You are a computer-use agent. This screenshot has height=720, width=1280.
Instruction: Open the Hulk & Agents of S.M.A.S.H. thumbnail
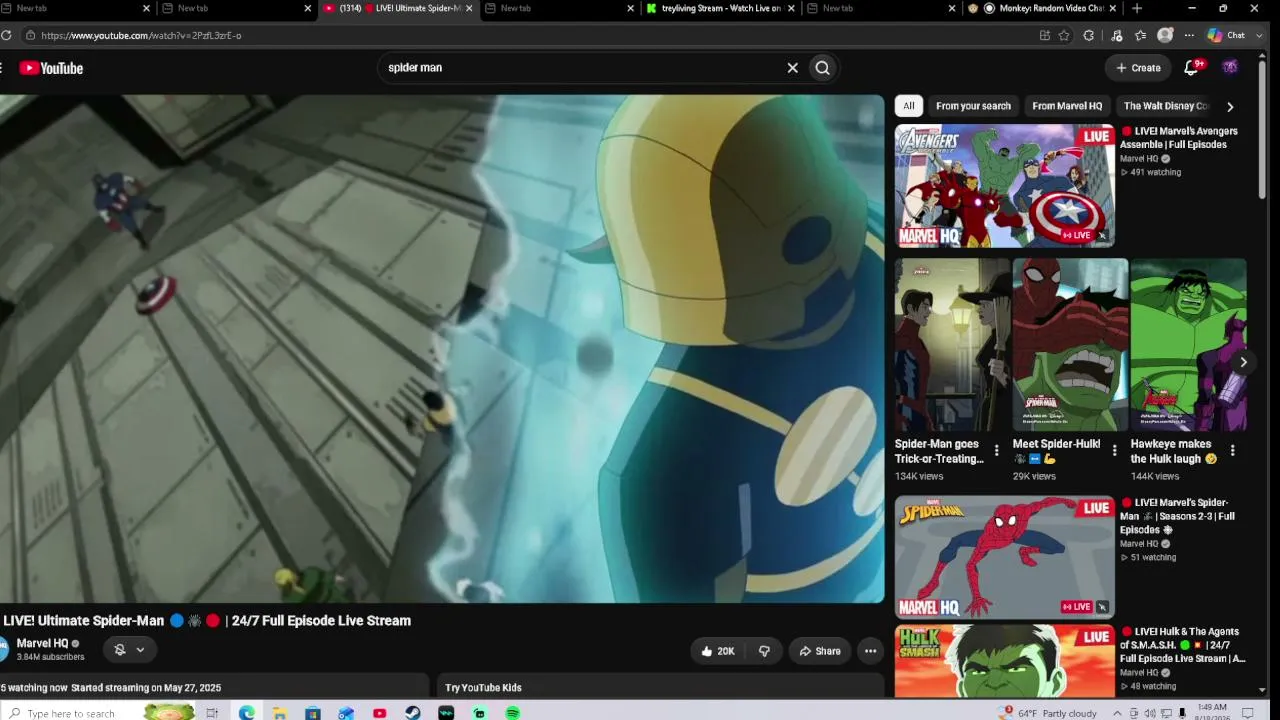point(1004,660)
